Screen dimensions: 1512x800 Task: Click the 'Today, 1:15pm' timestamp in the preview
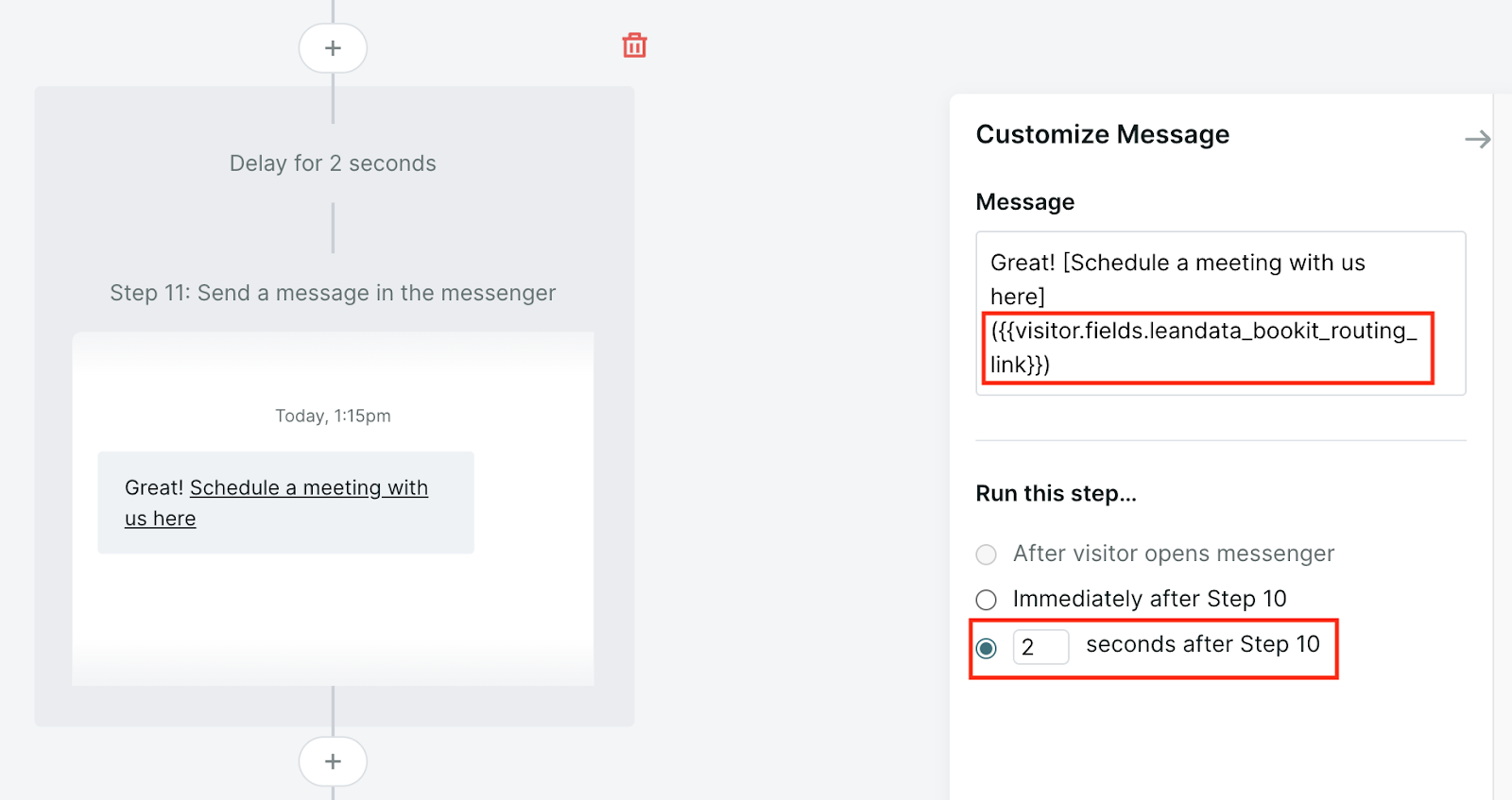tap(333, 416)
